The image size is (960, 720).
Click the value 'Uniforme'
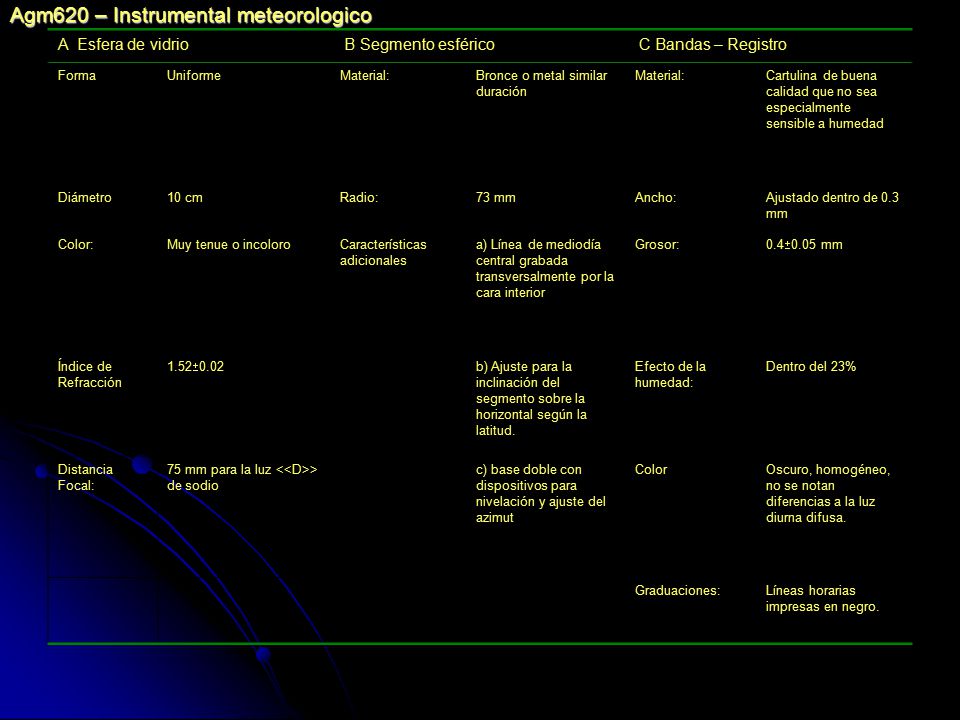coord(193,75)
